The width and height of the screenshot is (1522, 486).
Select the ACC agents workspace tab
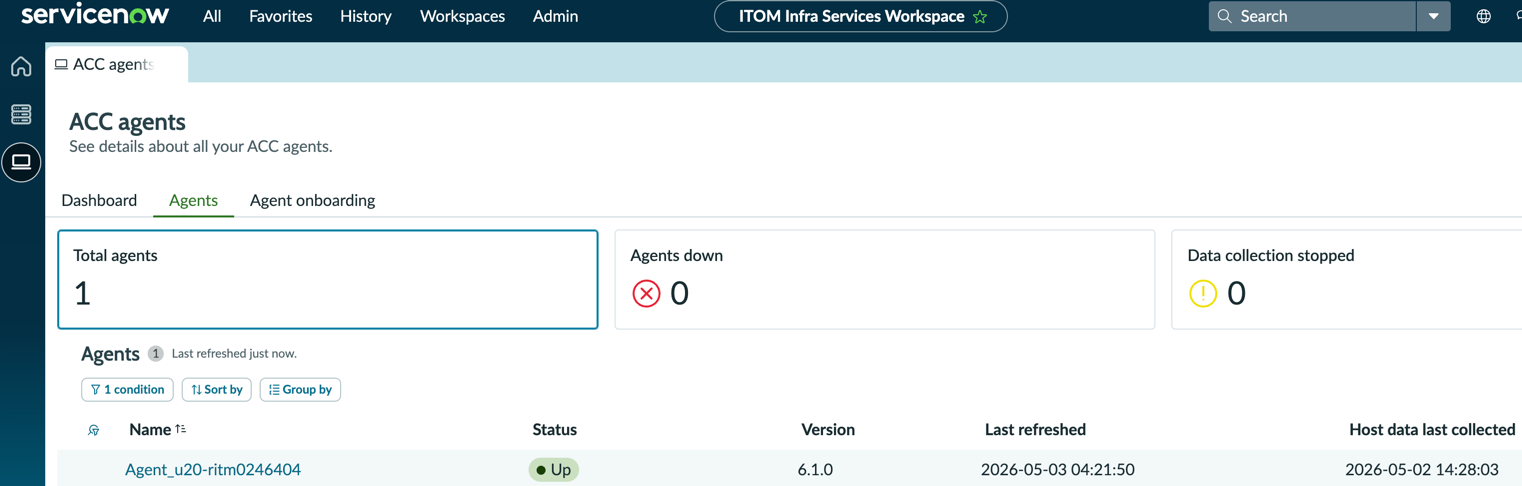point(117,64)
